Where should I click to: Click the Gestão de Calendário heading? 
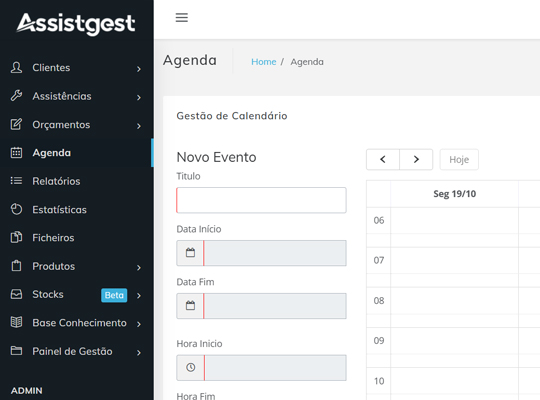point(232,116)
